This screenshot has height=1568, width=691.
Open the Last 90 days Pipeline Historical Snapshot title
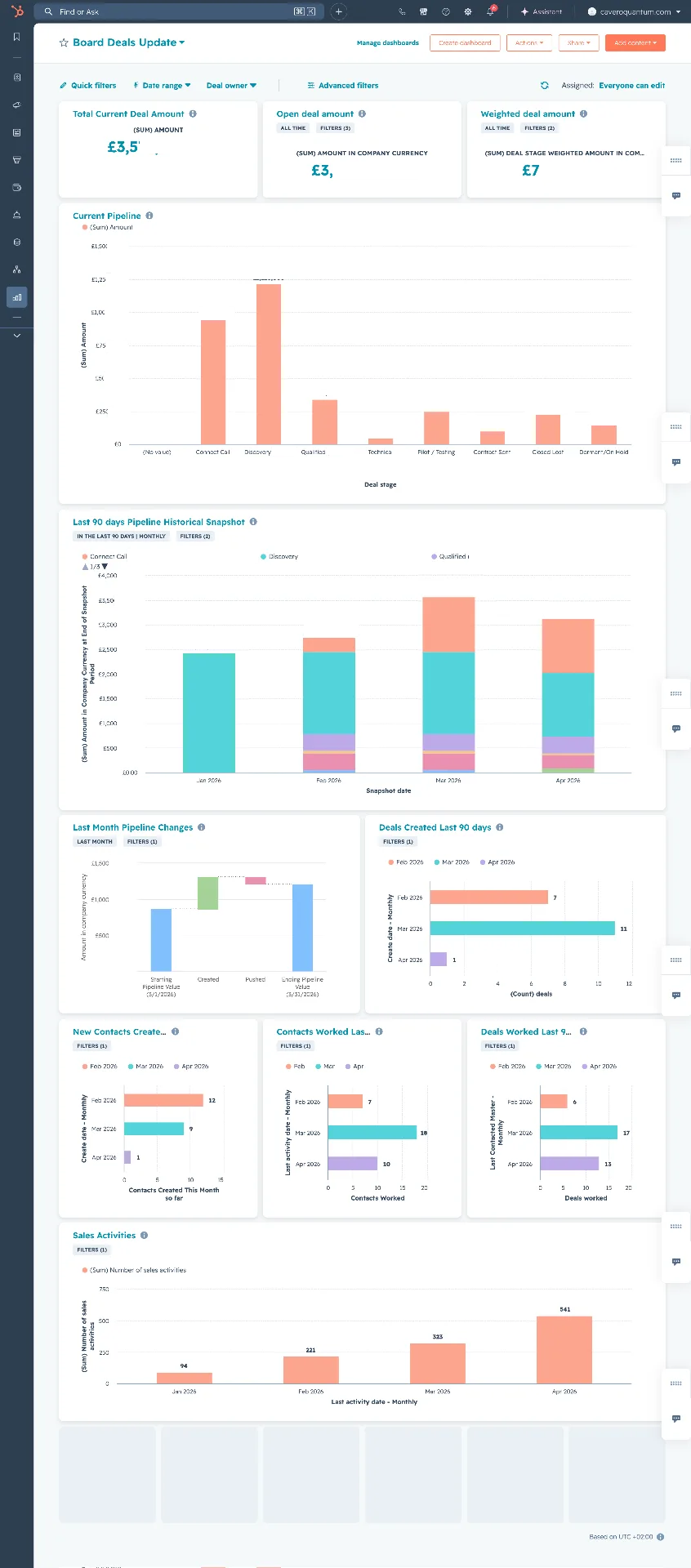pyautogui.click(x=158, y=522)
